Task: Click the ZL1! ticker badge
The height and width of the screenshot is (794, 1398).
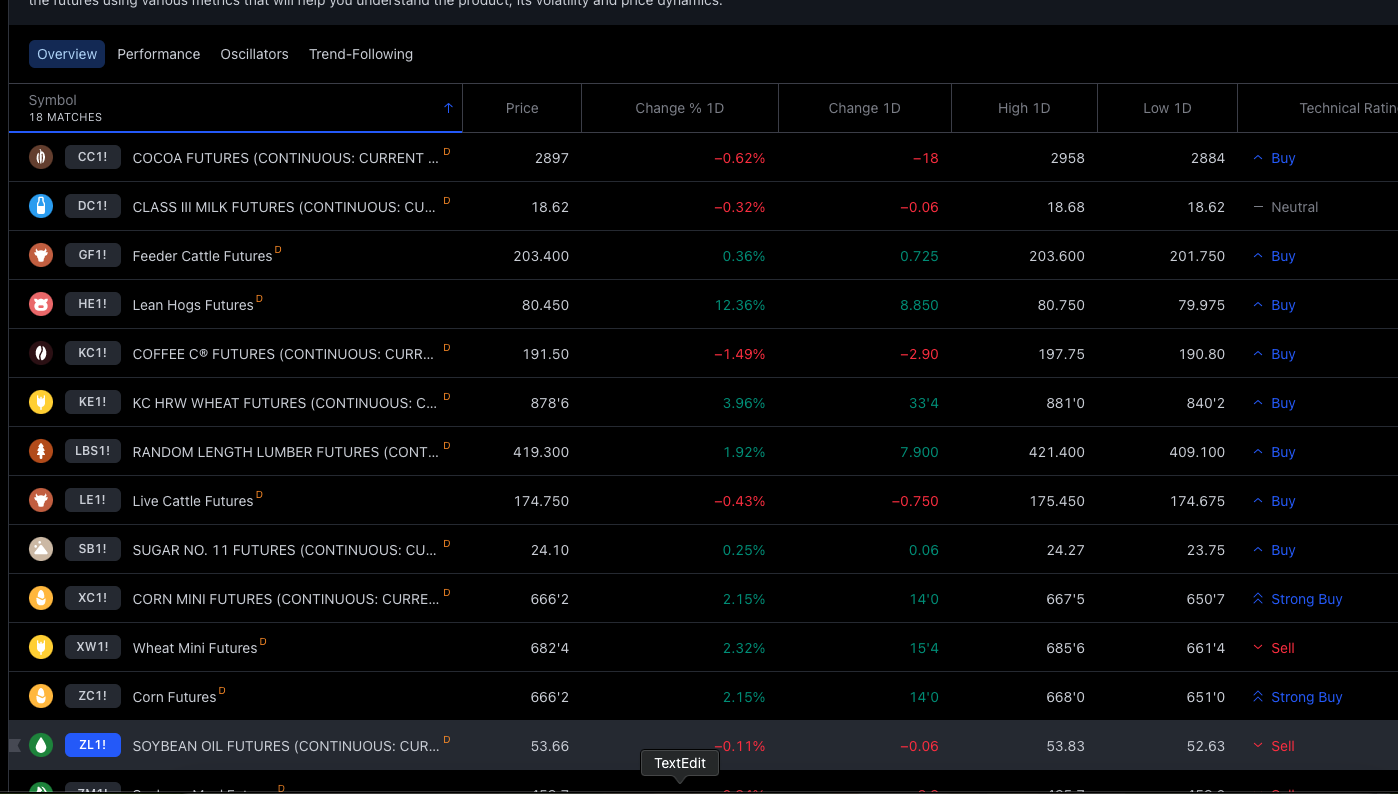Action: click(x=92, y=744)
